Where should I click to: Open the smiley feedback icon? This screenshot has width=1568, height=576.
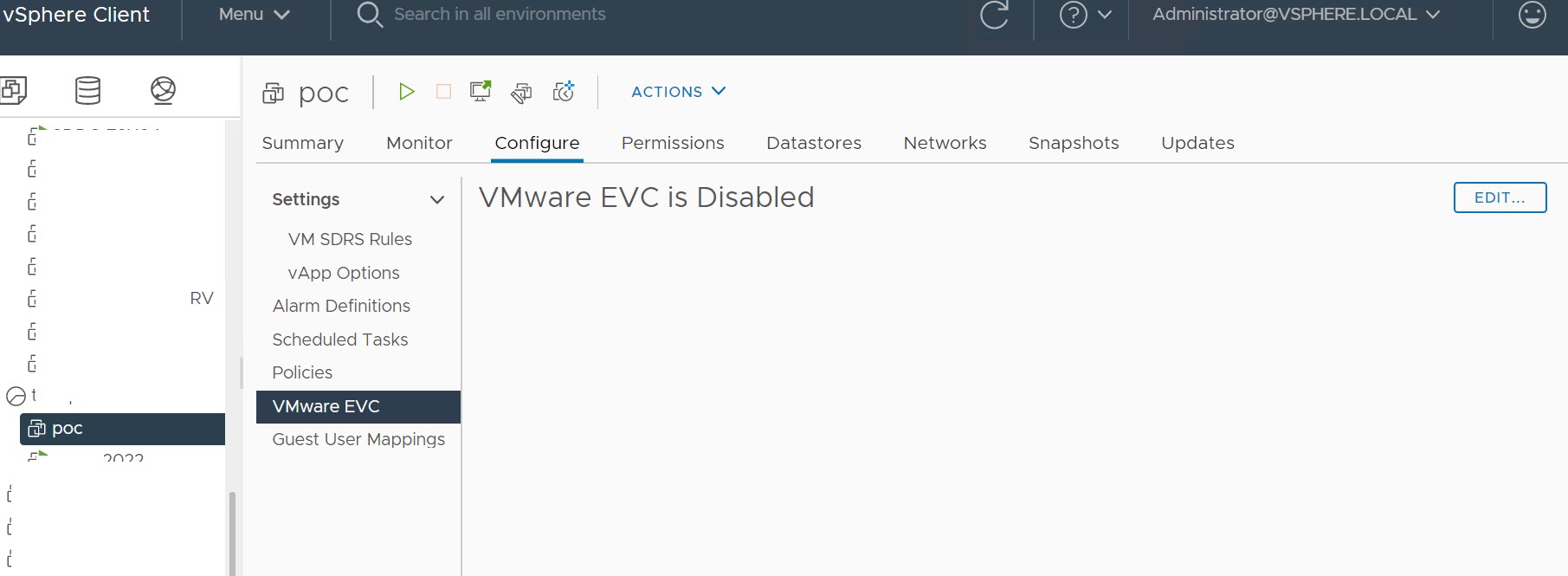[x=1532, y=15]
